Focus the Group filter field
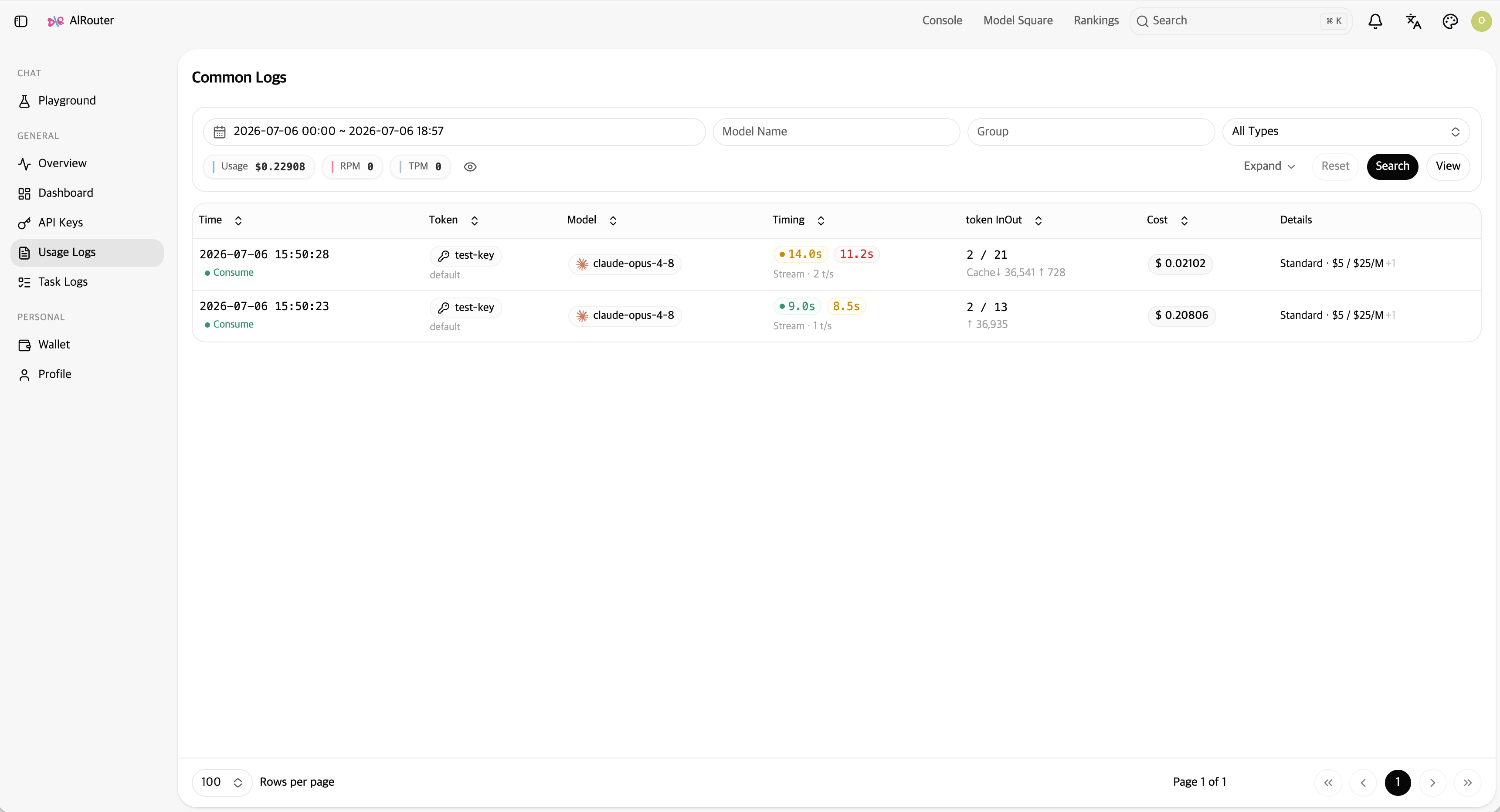 pyautogui.click(x=1091, y=132)
